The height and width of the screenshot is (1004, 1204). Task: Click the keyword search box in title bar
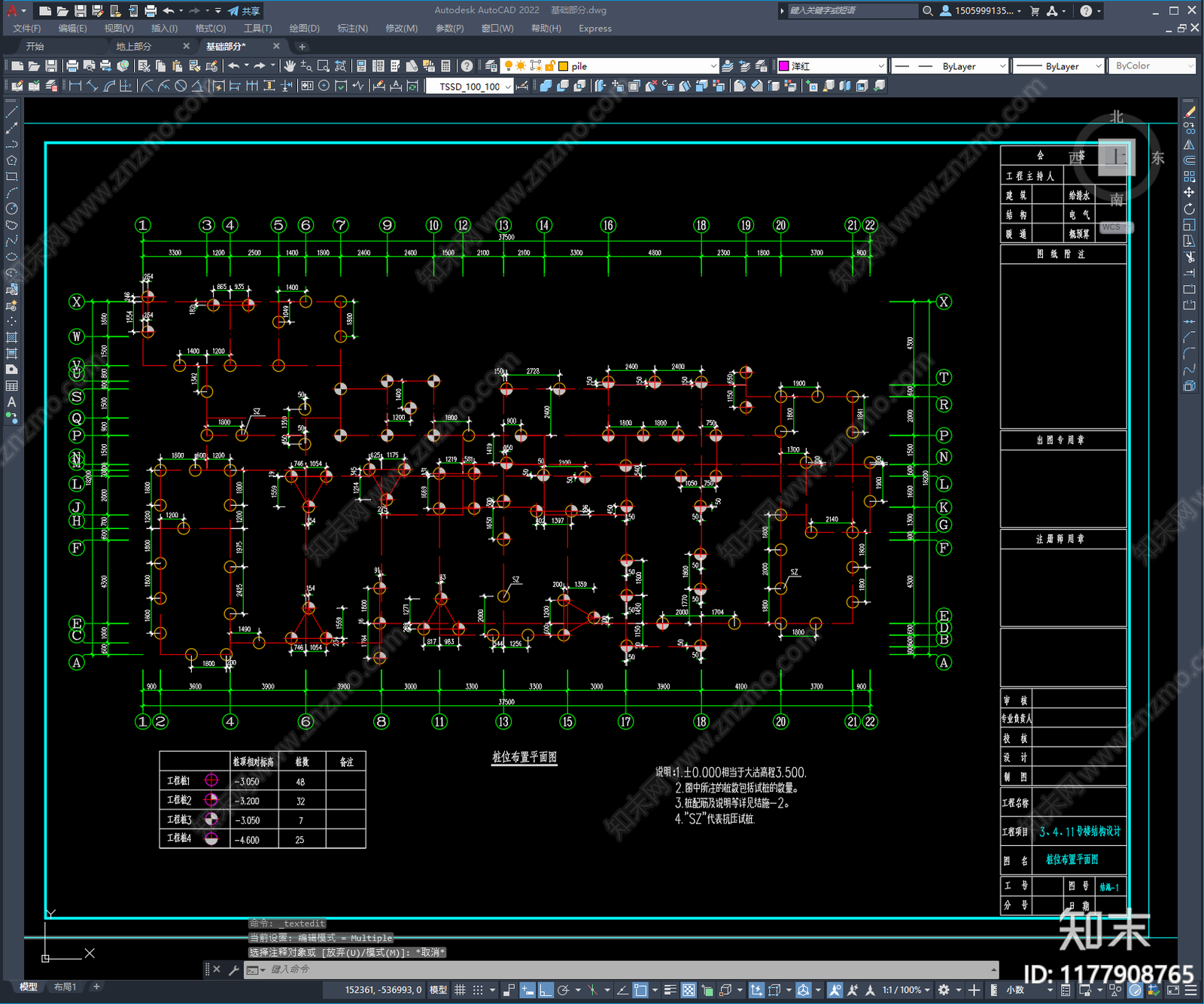852,11
